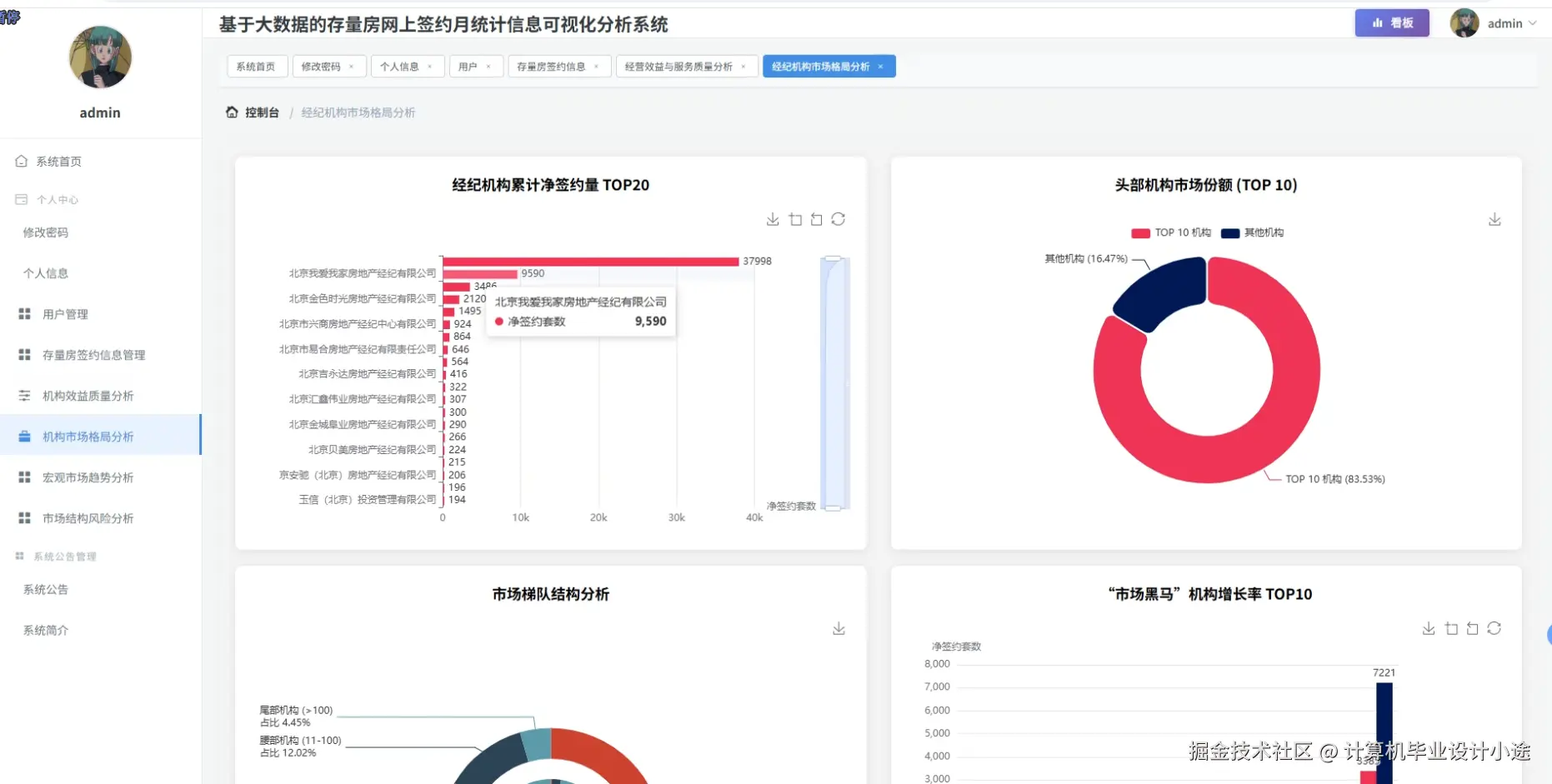Click the 玉信（北京）投资管理有限公司 axis label
Image resolution: width=1552 pixels, height=784 pixels.
coord(368,500)
